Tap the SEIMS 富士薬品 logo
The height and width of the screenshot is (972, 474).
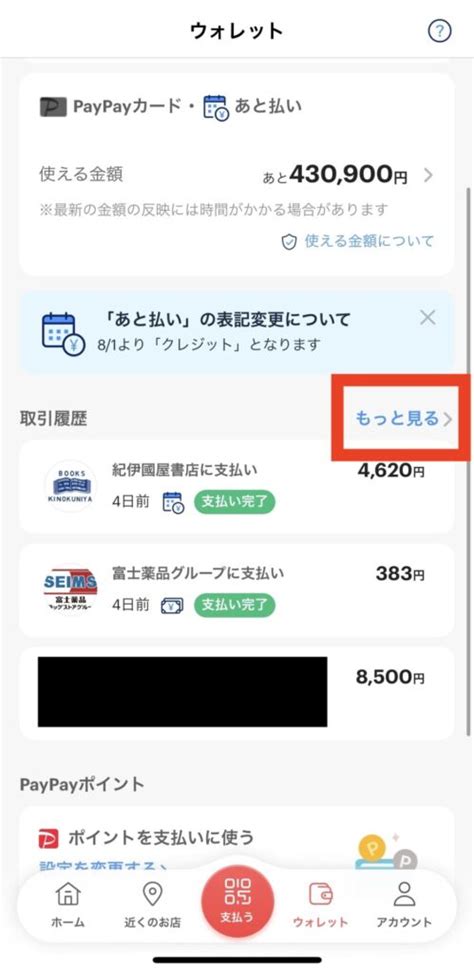pyautogui.click(x=70, y=589)
